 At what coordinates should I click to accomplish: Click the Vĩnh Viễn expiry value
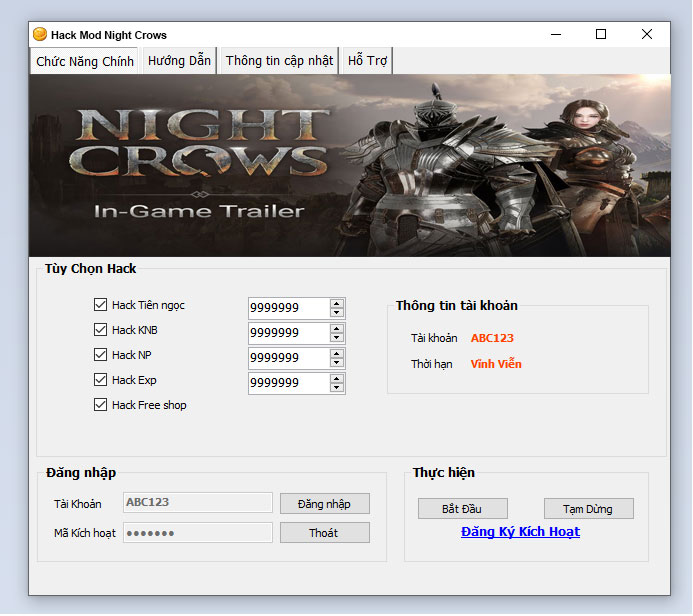(x=496, y=364)
